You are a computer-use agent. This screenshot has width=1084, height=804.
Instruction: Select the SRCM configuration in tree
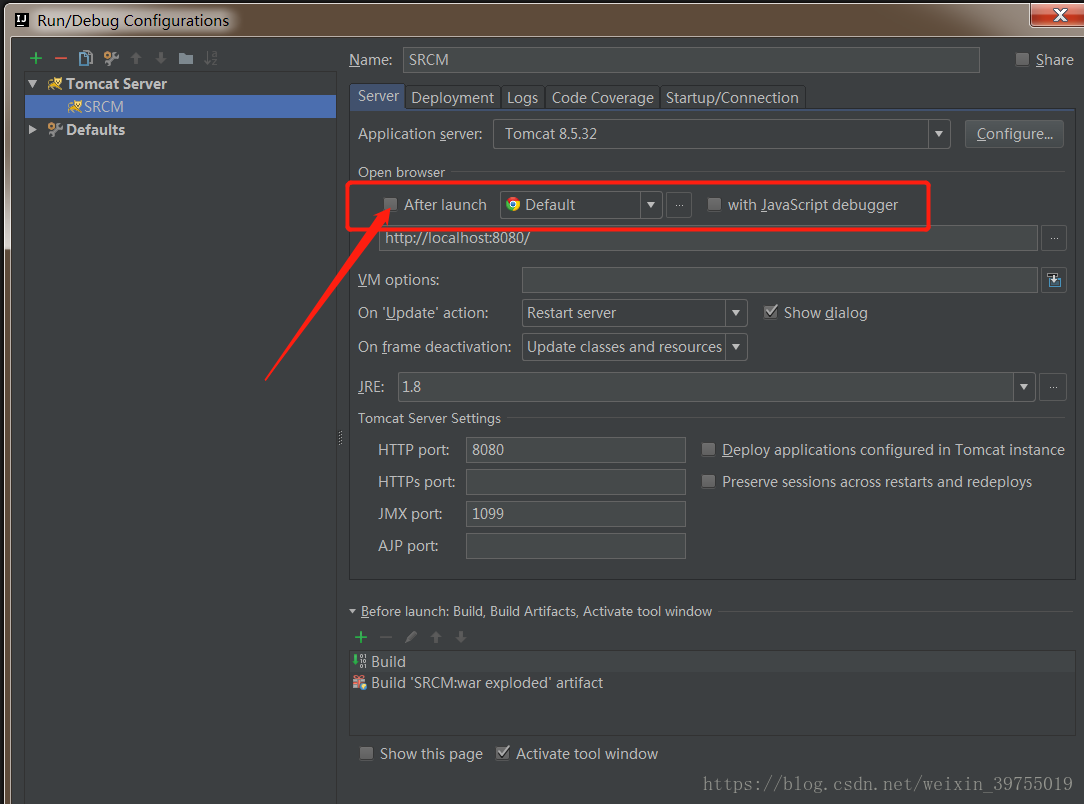tap(180, 106)
